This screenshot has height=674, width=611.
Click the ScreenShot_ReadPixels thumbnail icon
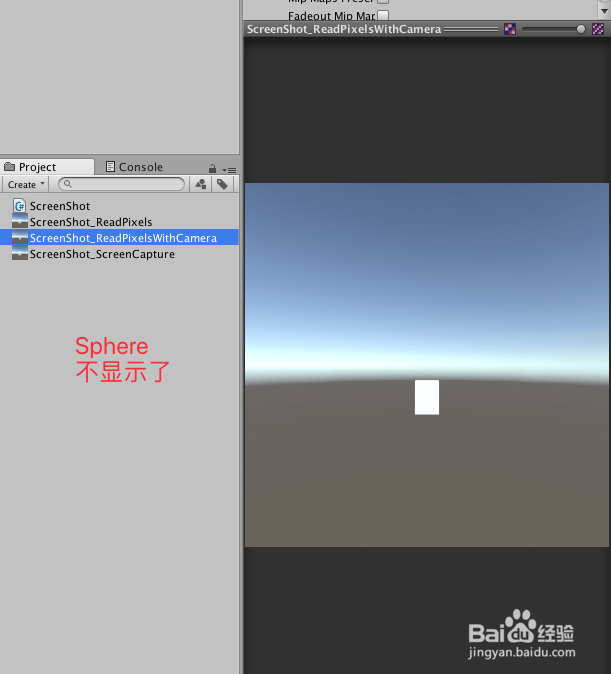20,221
